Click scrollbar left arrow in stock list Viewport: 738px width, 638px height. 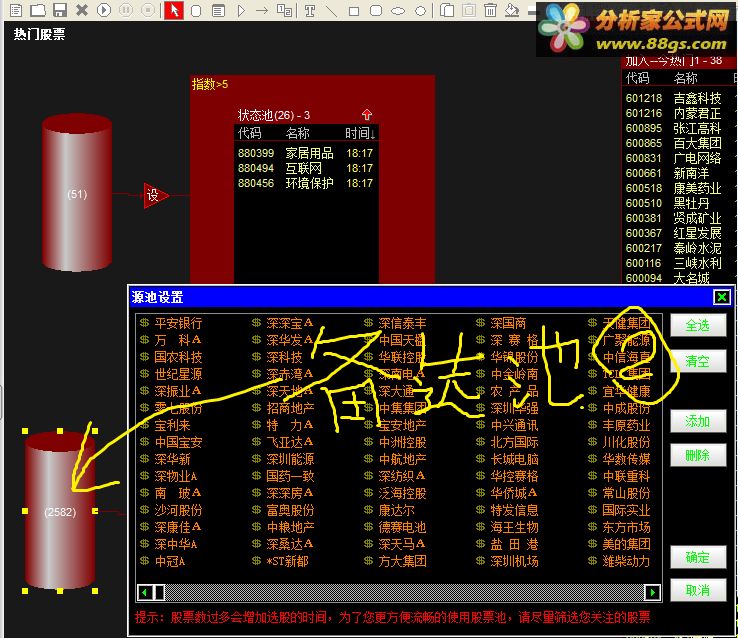click(x=145, y=592)
